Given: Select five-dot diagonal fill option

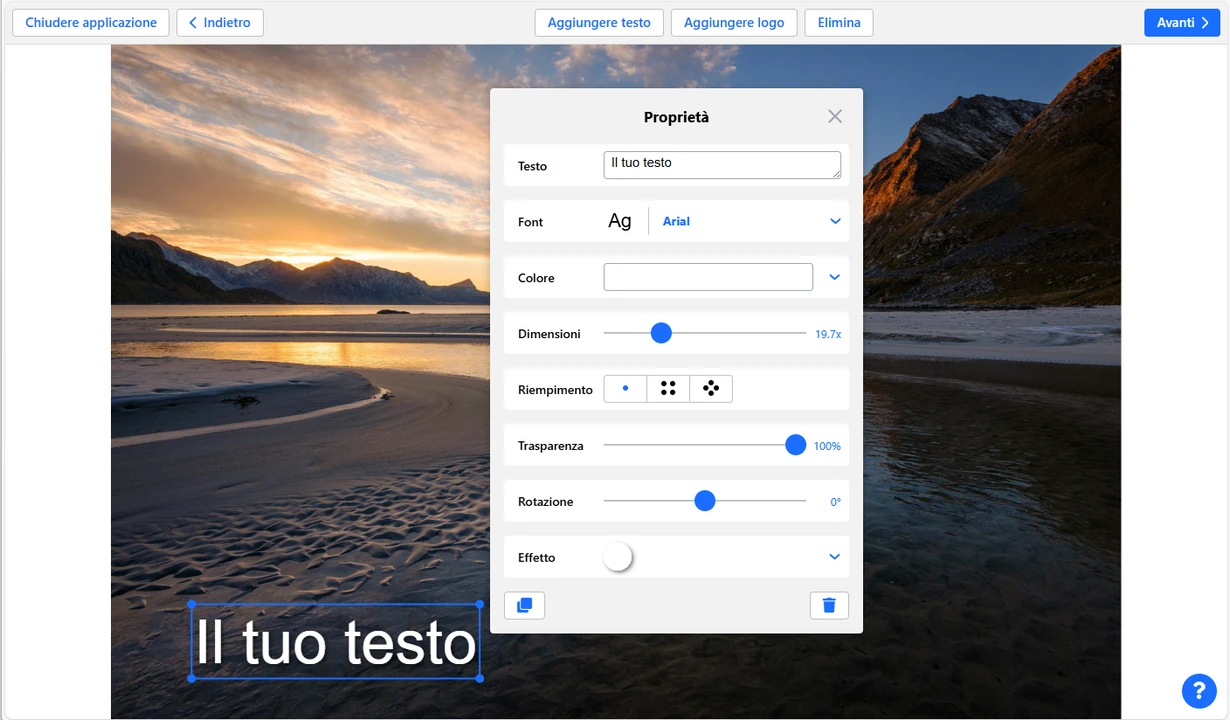Looking at the screenshot, I should (711, 389).
